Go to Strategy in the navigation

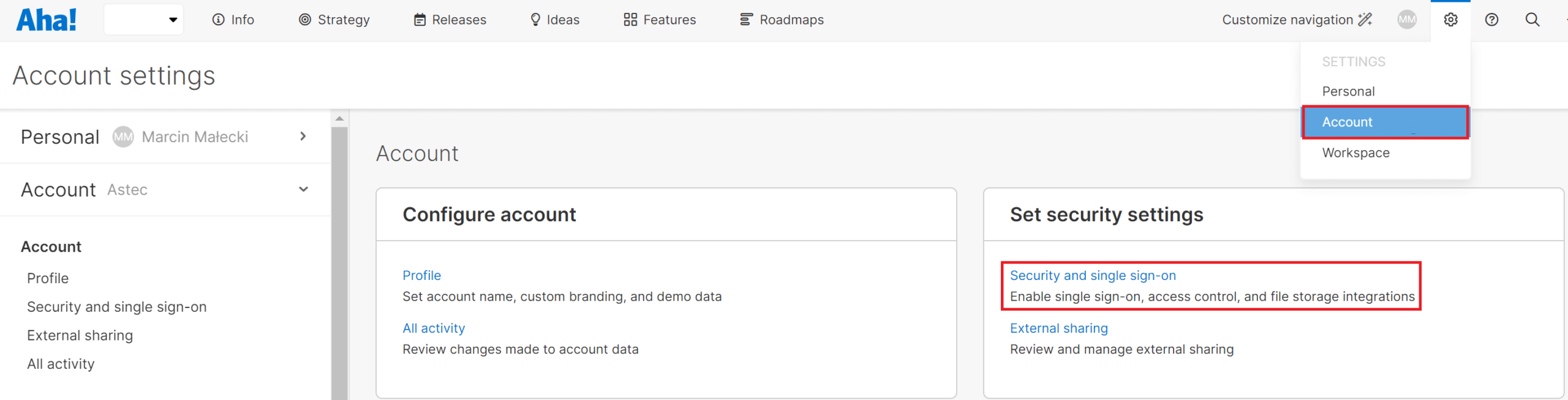click(x=334, y=20)
